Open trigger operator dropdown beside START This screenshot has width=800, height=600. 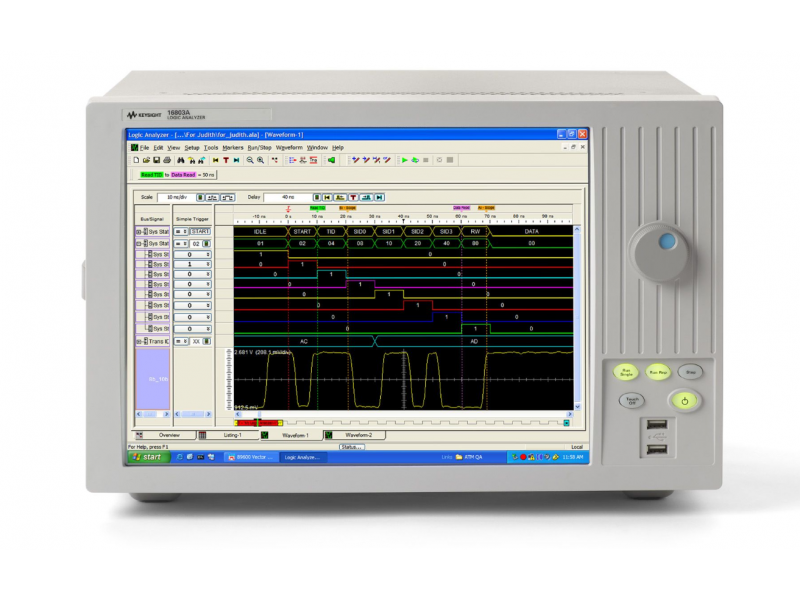[182, 231]
